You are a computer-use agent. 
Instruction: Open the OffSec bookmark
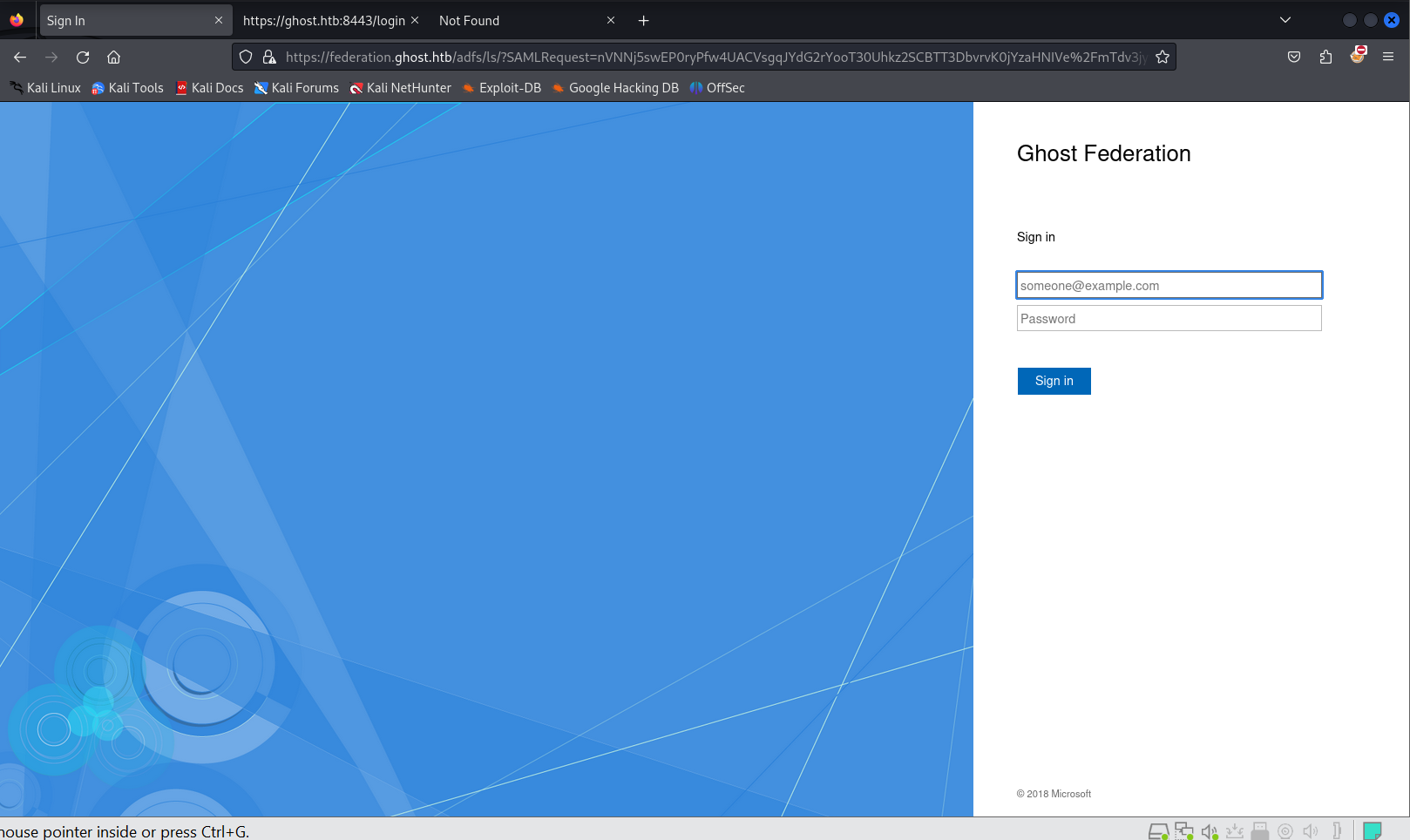coord(717,88)
